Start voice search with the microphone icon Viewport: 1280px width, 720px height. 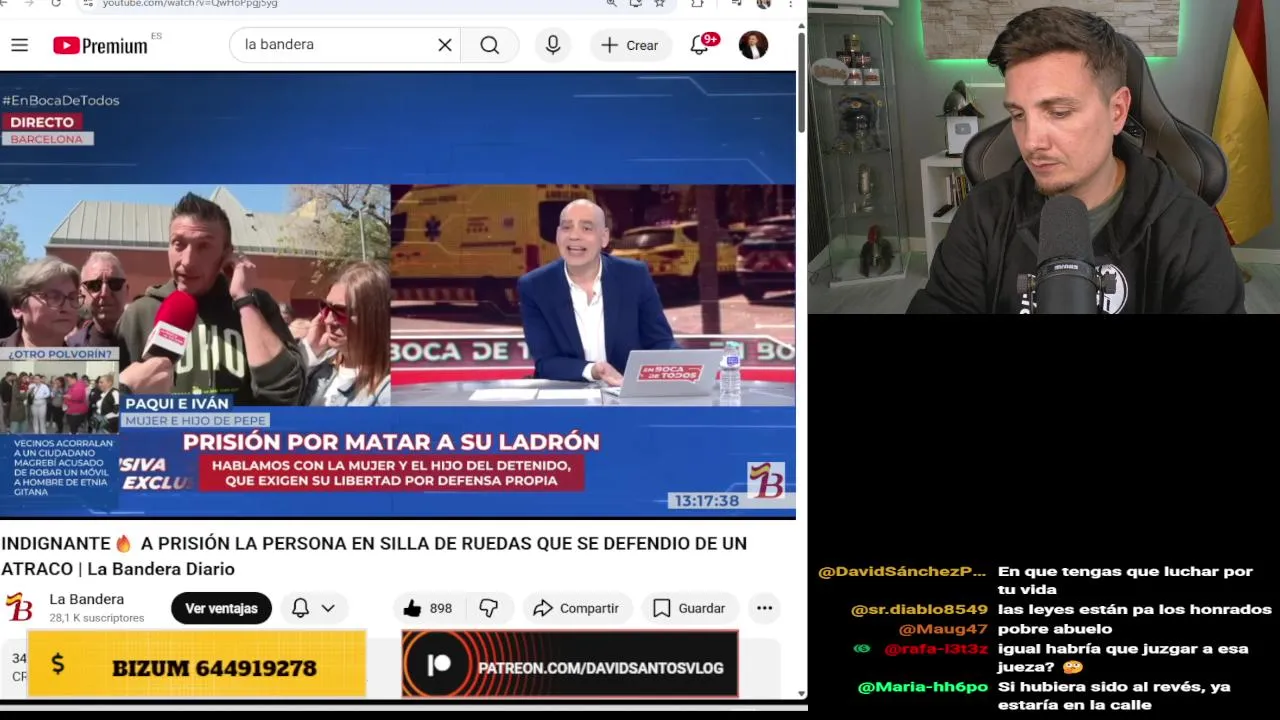[553, 45]
